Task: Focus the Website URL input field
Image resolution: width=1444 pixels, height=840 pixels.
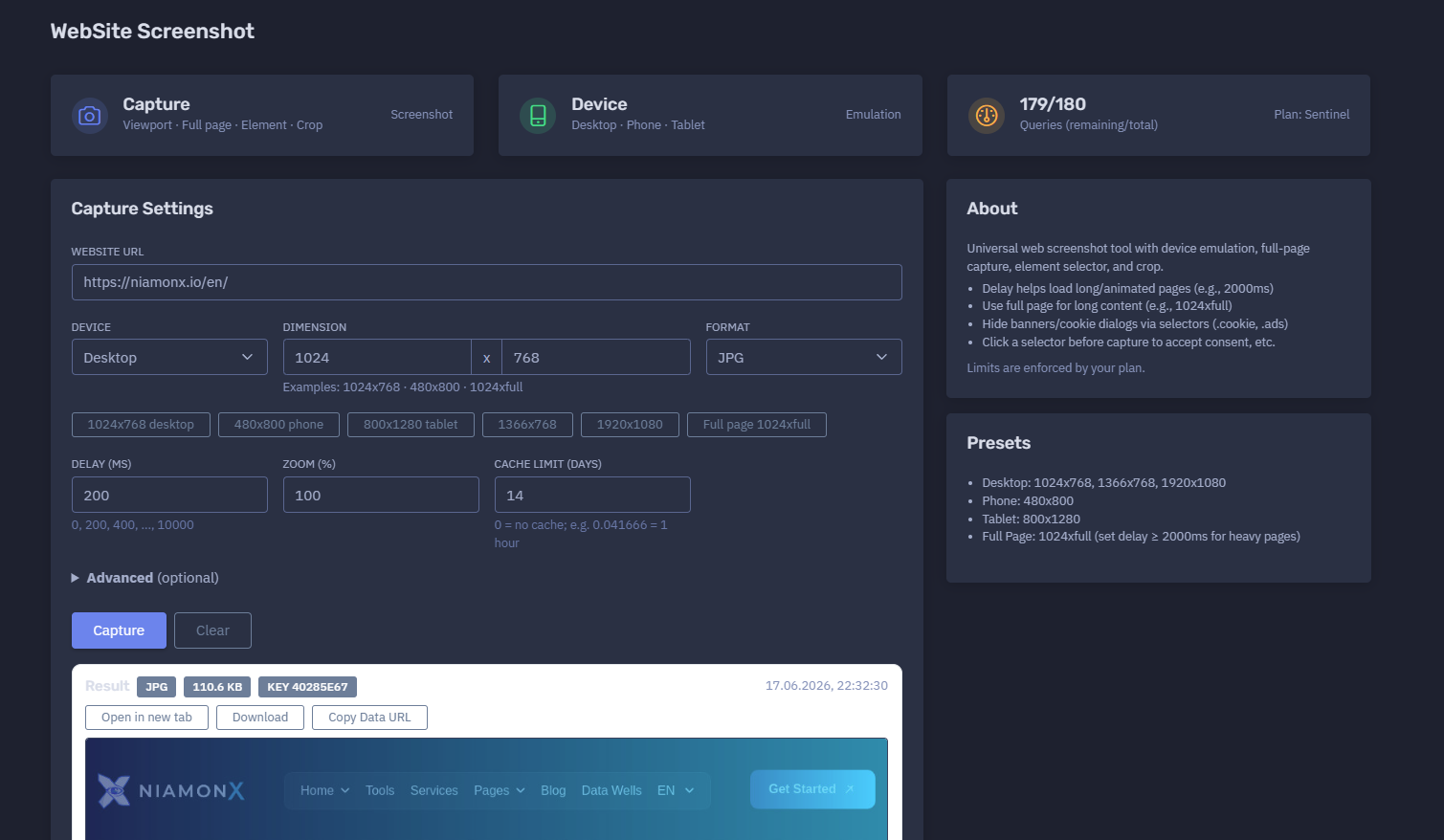Action: point(486,282)
